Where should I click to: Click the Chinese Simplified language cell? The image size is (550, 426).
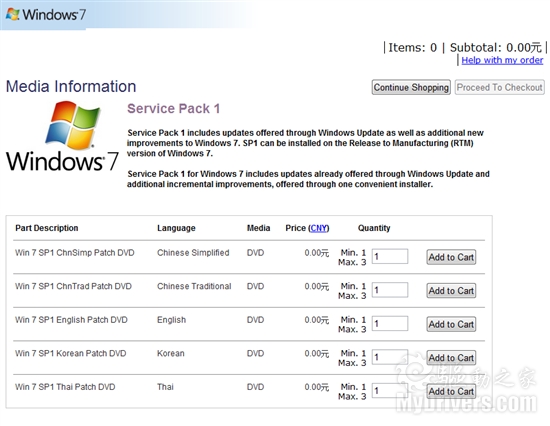193,253
